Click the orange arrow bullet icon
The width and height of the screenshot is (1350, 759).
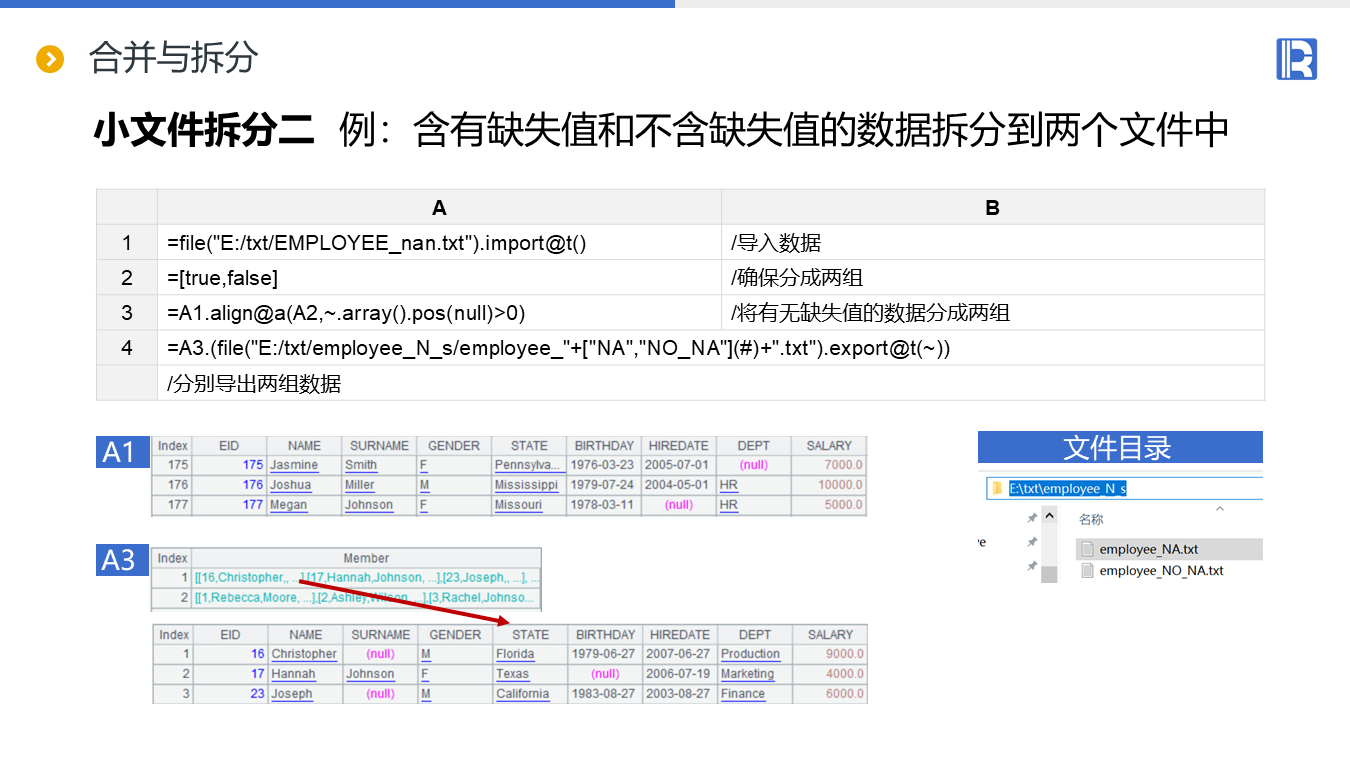[49, 60]
